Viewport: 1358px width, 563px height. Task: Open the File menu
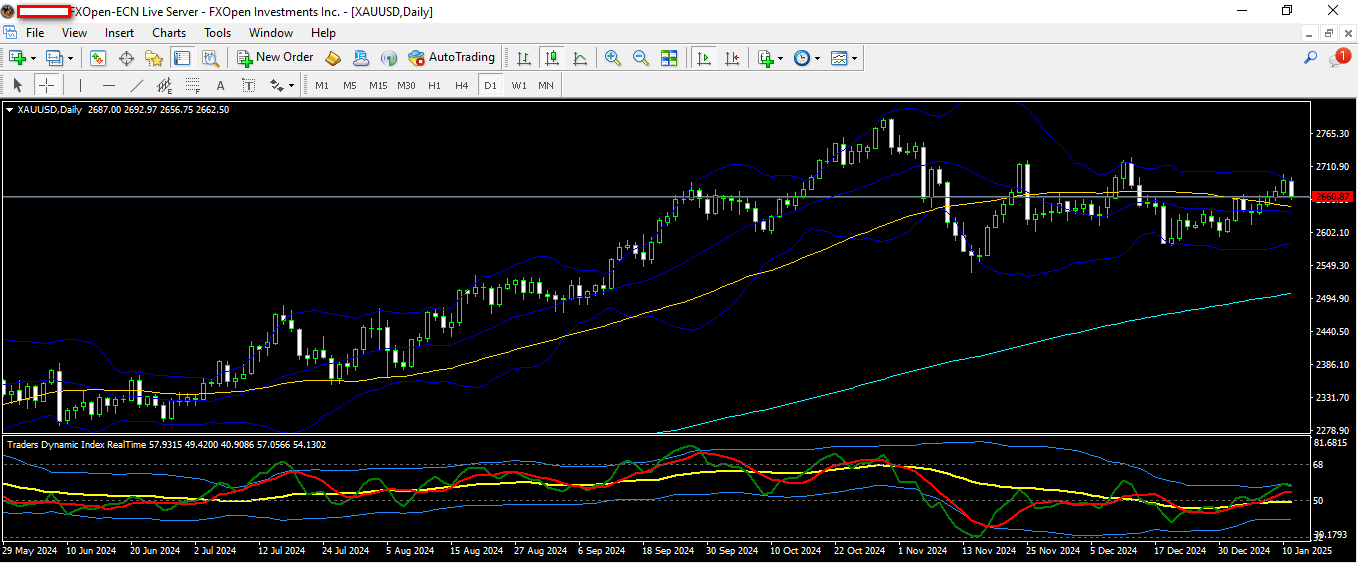click(x=35, y=32)
